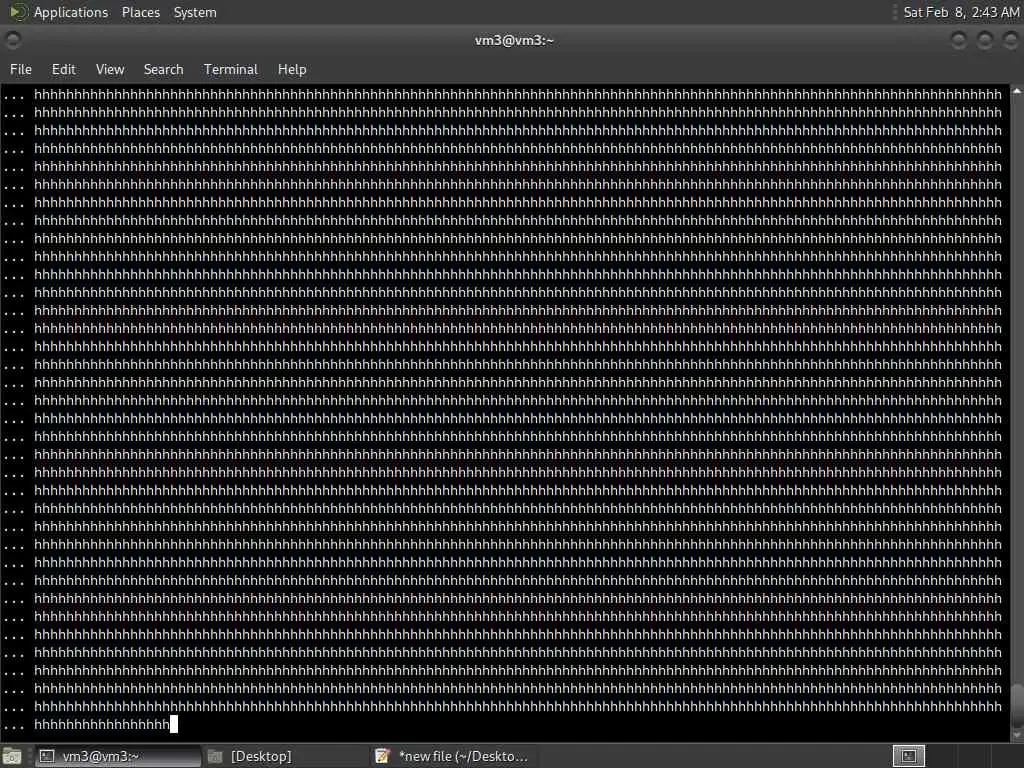Click the workspace switcher in bottom panel
Screen dimensions: 1024x768
click(909, 756)
